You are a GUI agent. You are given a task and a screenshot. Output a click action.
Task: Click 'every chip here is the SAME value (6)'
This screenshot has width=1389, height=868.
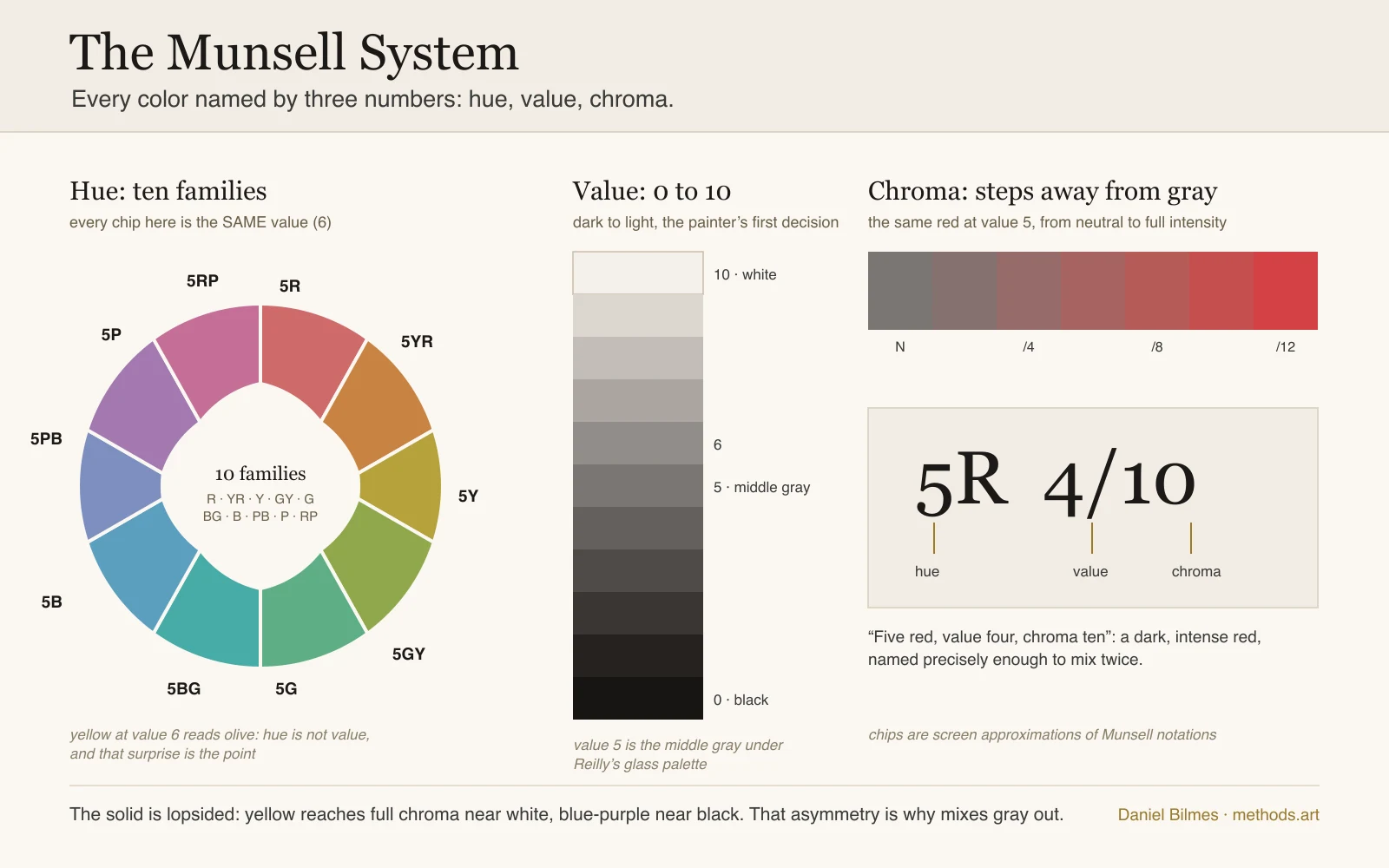pyautogui.click(x=201, y=222)
